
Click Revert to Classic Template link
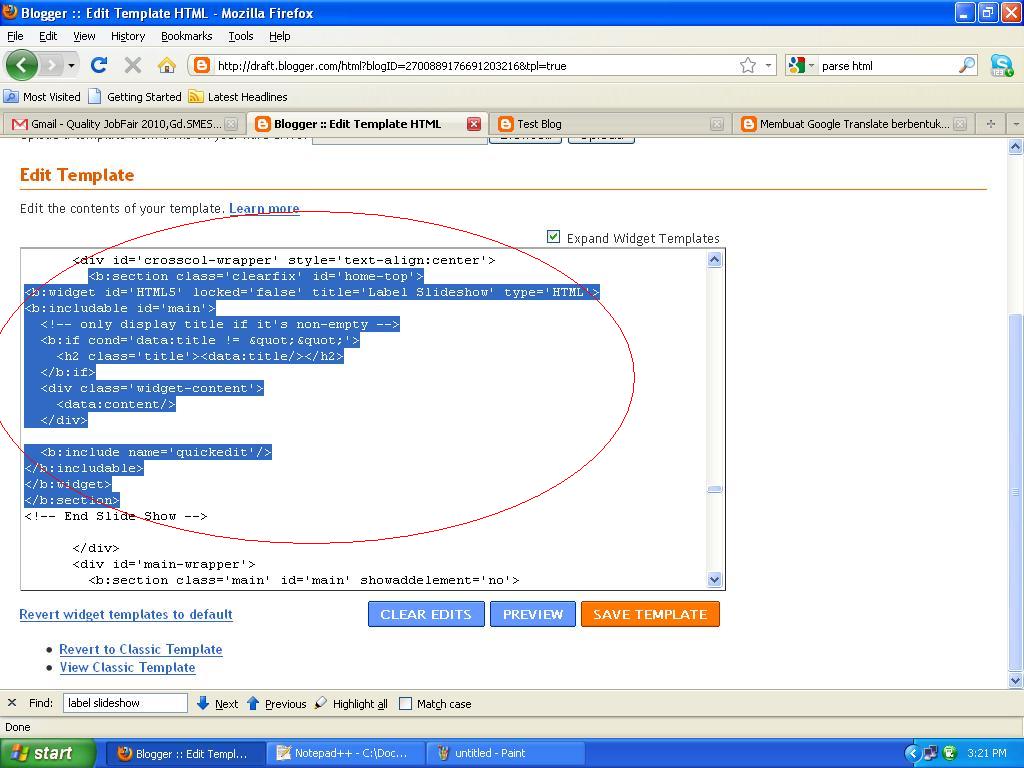(x=141, y=649)
